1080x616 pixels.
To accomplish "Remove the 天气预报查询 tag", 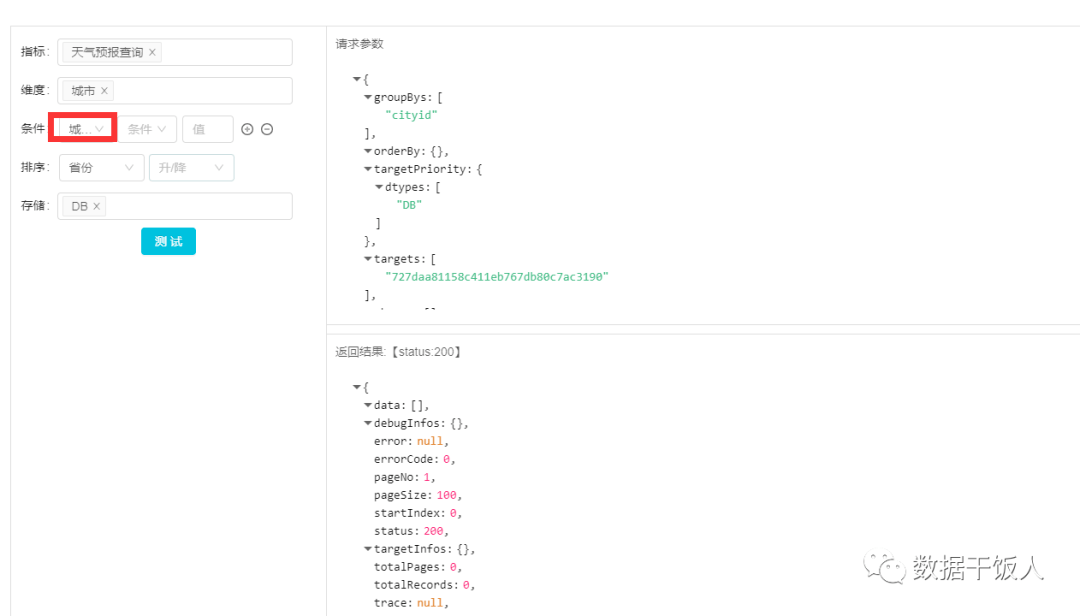I will (x=152, y=52).
